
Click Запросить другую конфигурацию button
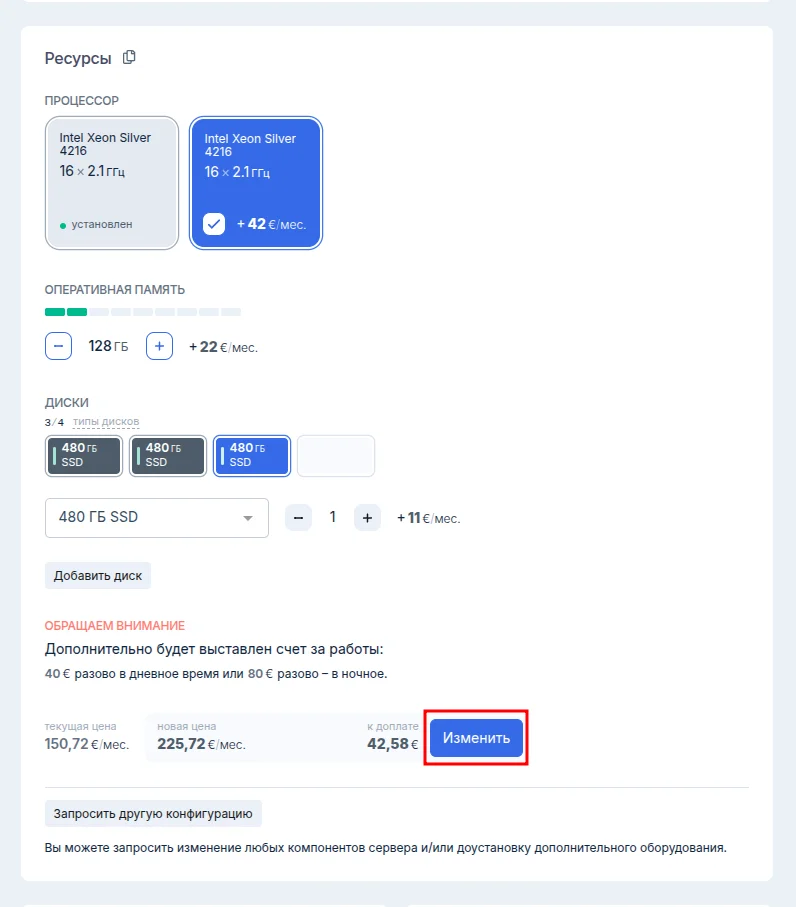click(x=153, y=814)
